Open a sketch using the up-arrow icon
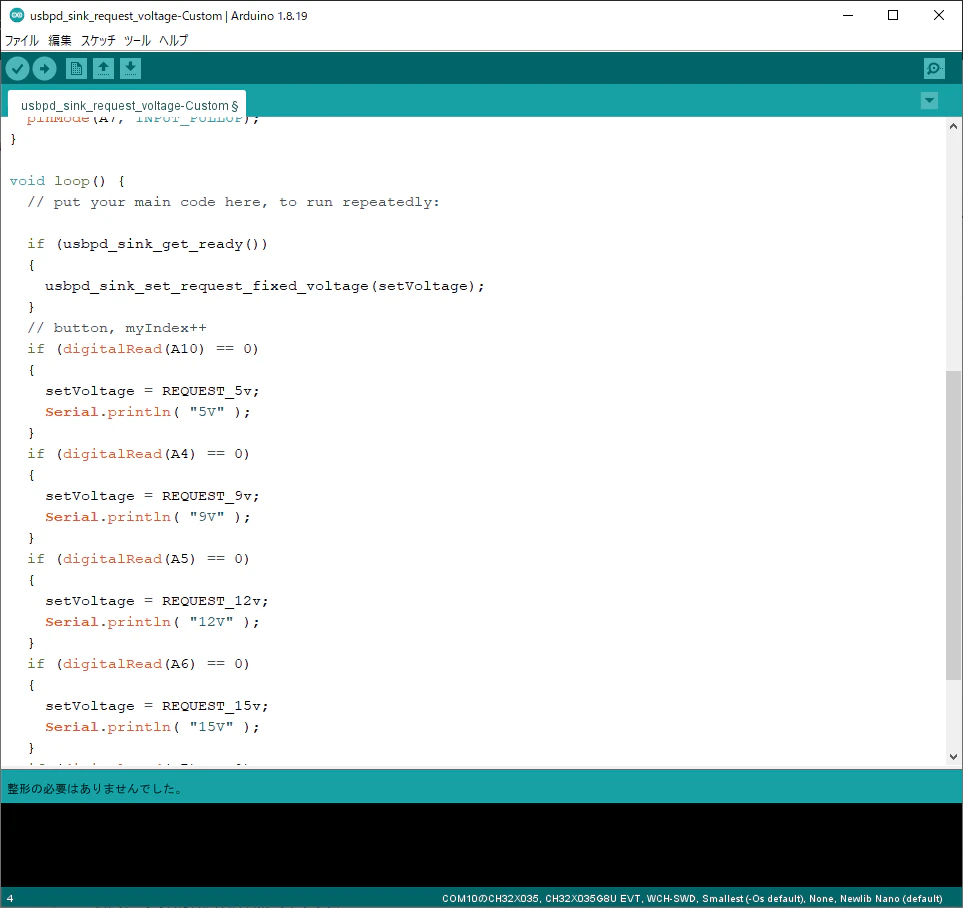Viewport: 963px width, 908px height. tap(103, 69)
